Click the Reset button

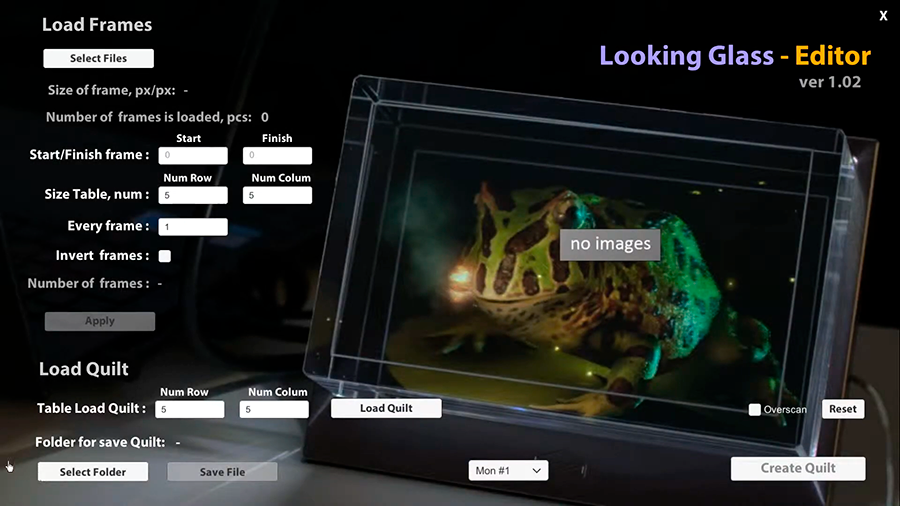tap(842, 409)
